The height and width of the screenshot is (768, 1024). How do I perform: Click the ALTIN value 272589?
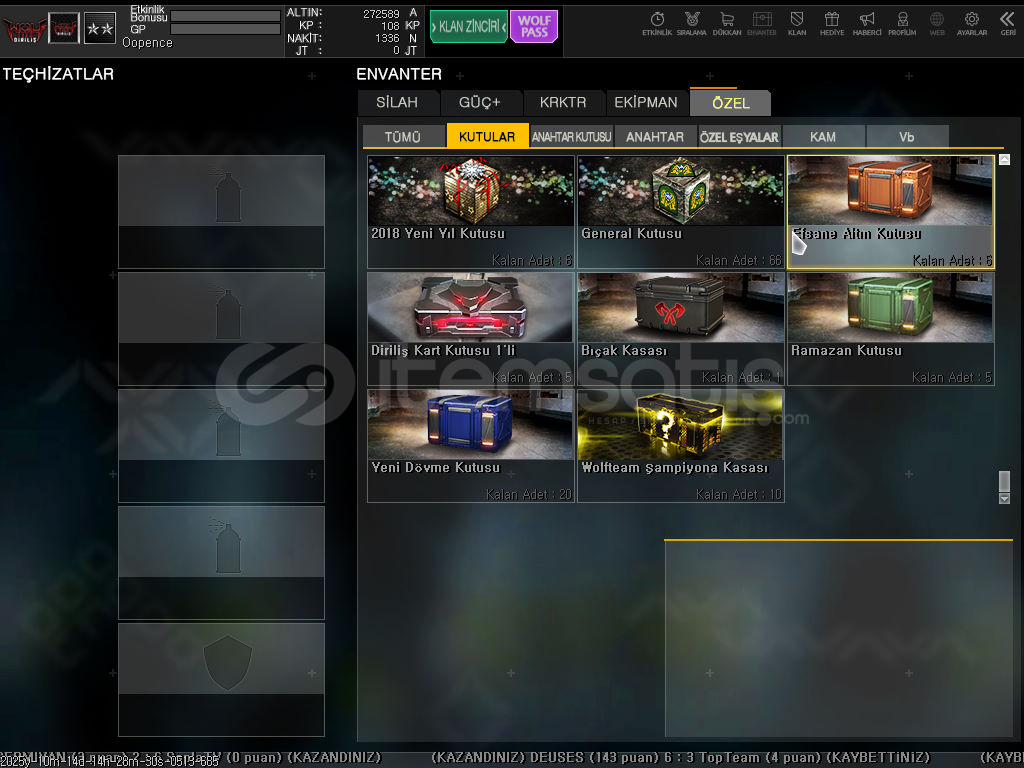tap(381, 13)
